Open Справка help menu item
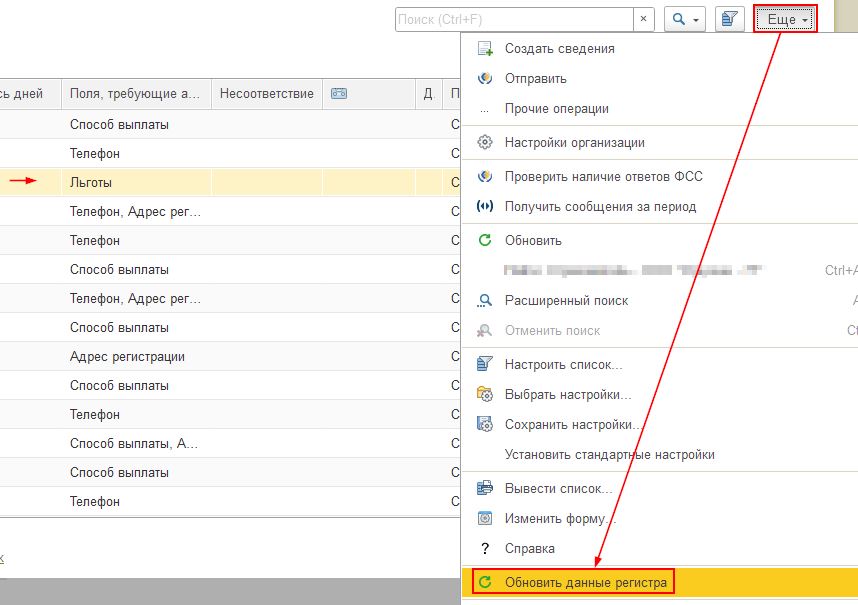This screenshot has height=605, width=858. pos(659,549)
